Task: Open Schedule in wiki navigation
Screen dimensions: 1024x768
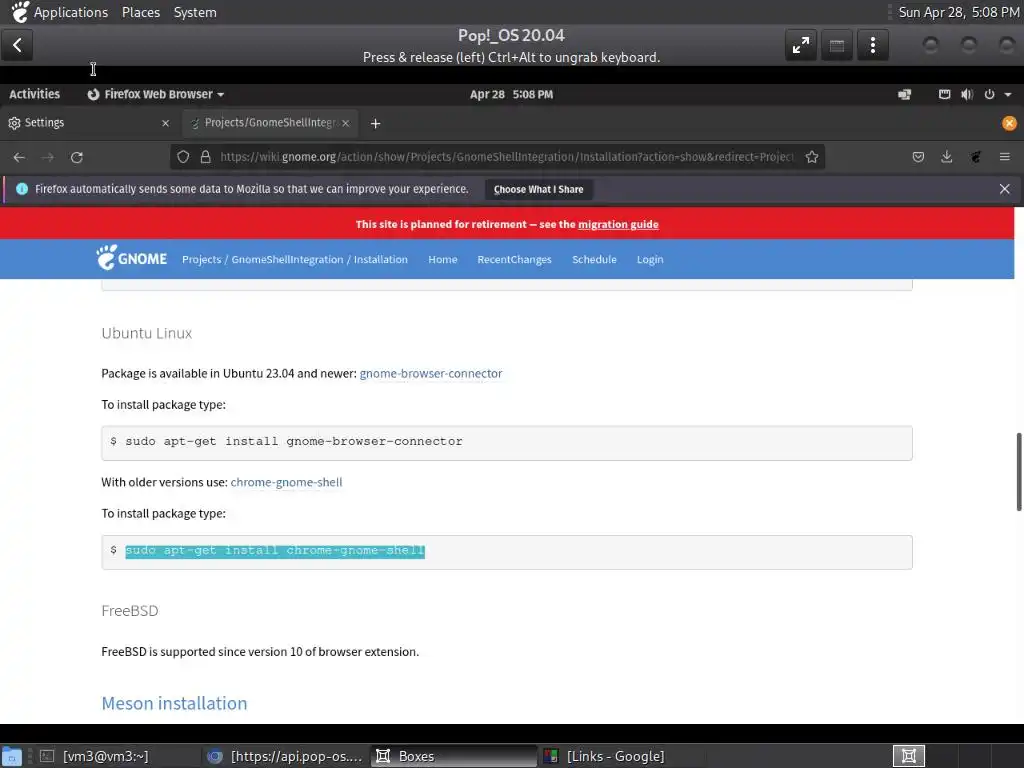Action: pyautogui.click(x=594, y=259)
